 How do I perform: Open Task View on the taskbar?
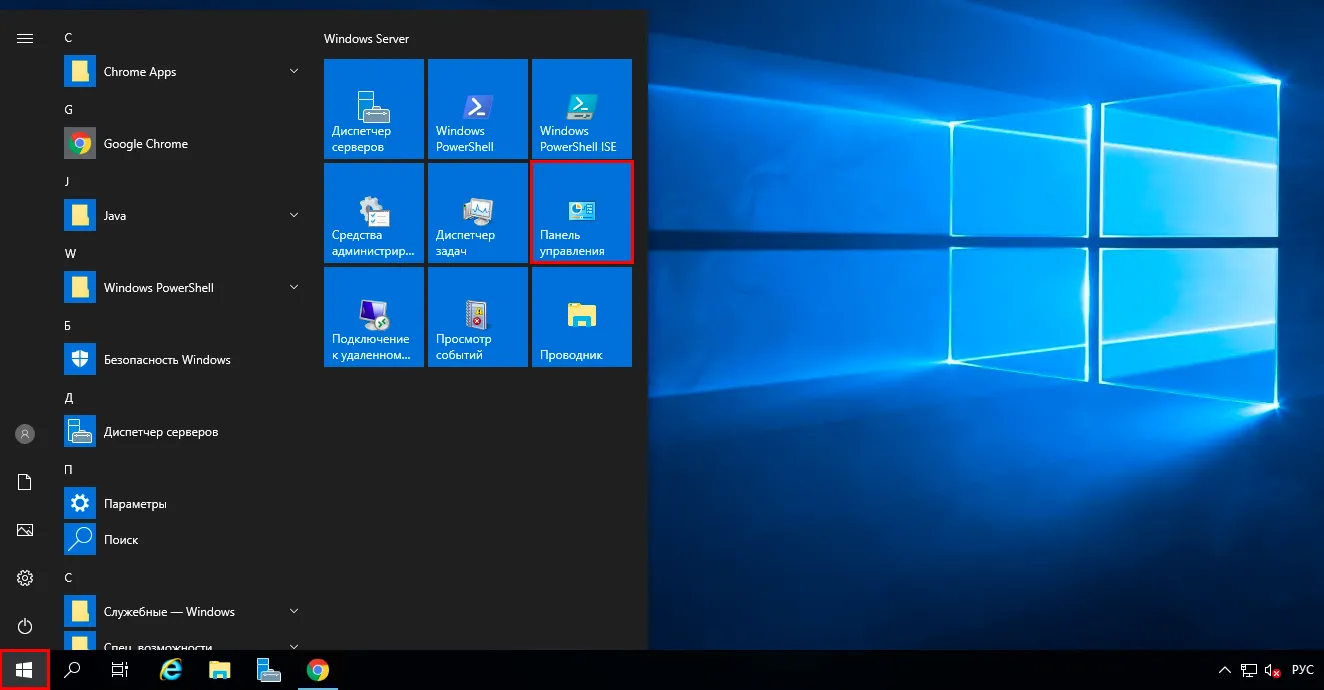pos(120,670)
